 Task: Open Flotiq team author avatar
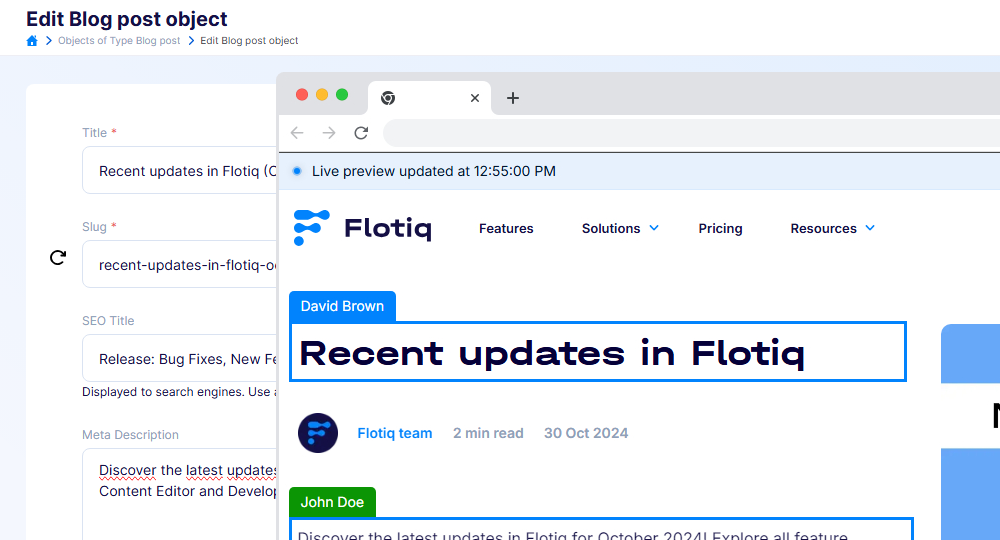[318, 433]
